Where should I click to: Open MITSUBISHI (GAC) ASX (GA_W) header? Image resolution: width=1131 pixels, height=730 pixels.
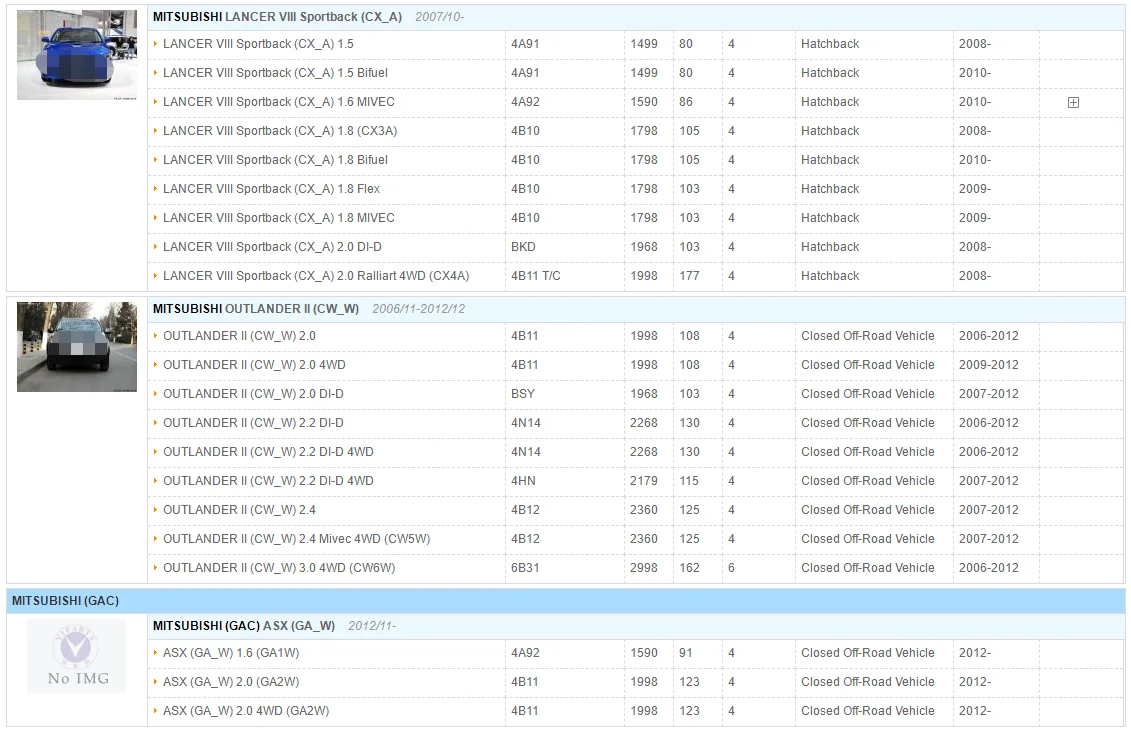(244, 626)
